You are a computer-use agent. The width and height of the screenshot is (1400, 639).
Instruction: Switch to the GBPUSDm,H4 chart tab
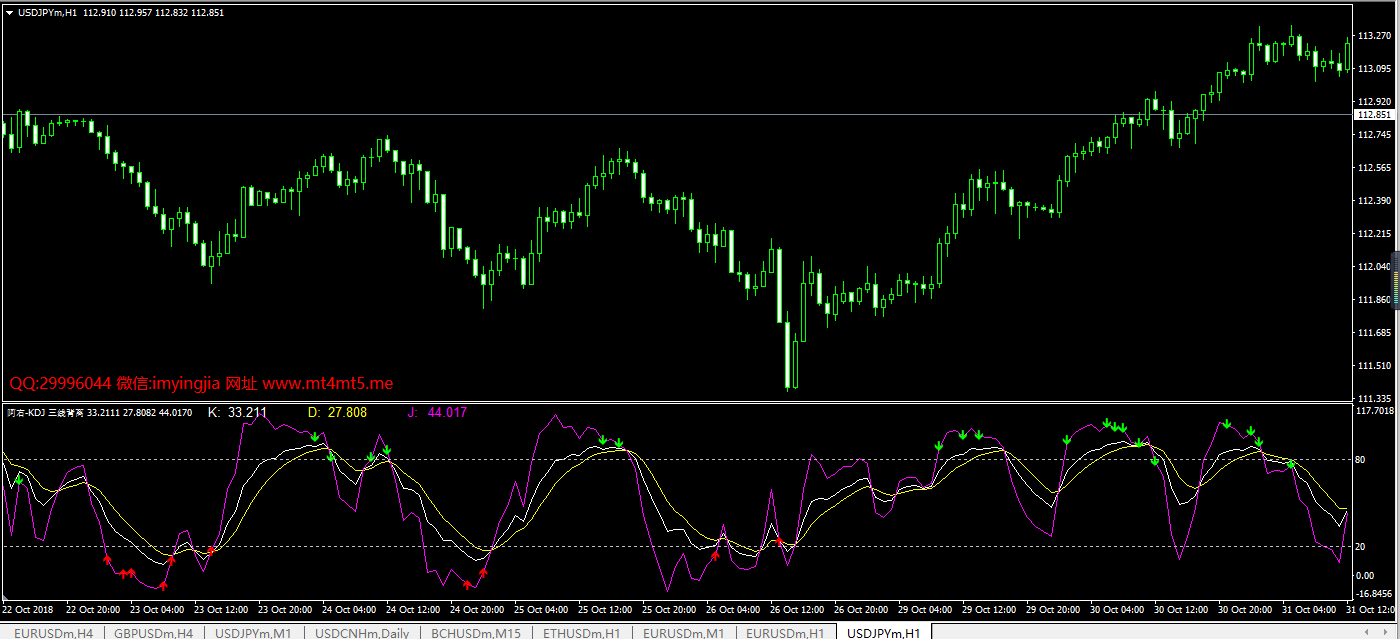click(154, 632)
